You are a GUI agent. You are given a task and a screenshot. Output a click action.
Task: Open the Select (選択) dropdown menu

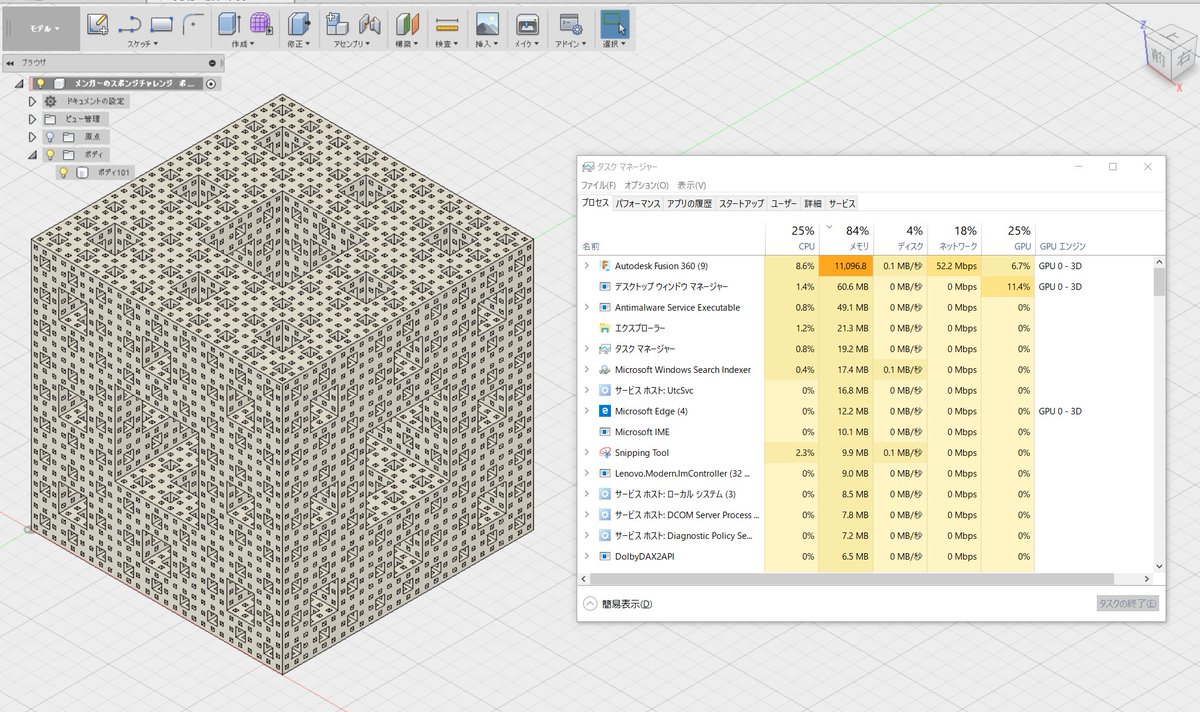point(615,44)
